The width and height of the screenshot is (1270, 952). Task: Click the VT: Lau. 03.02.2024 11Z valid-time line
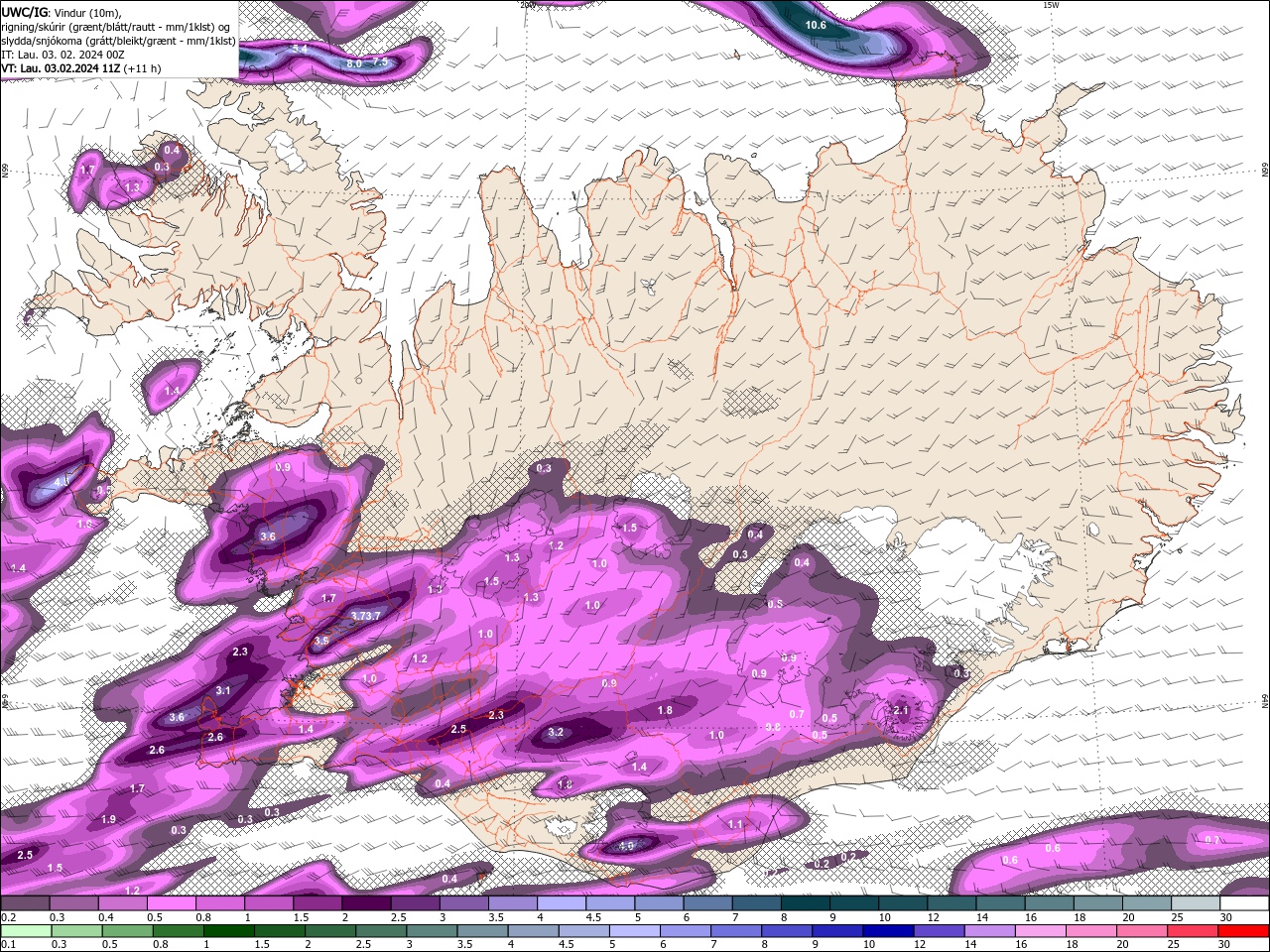click(80, 68)
